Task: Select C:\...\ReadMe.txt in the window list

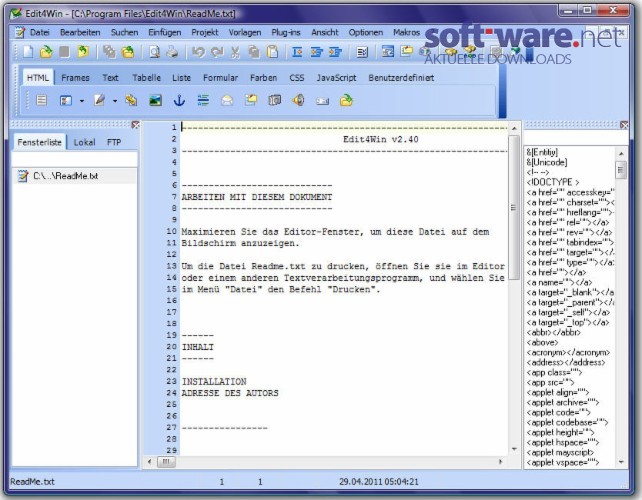Action: 75,176
